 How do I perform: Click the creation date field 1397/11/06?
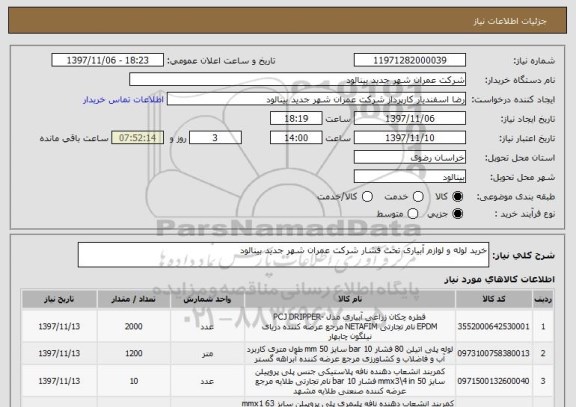[x=410, y=119]
